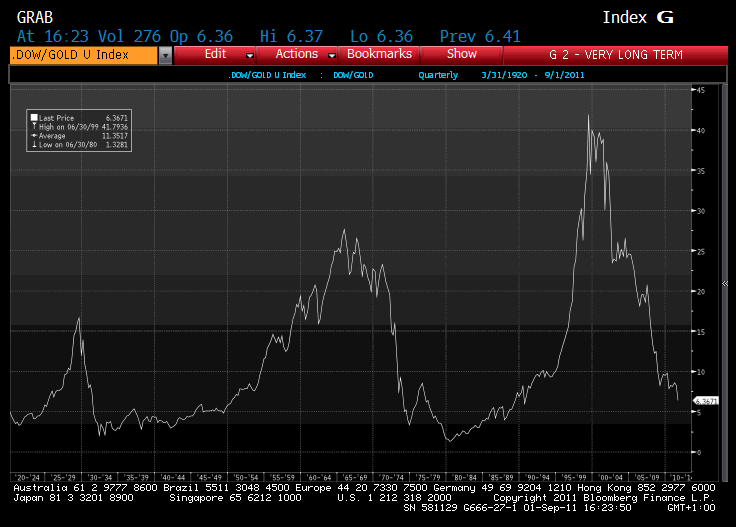This screenshot has height=527, width=736.
Task: Expand the Edit dropdown arrow
Action: click(250, 56)
